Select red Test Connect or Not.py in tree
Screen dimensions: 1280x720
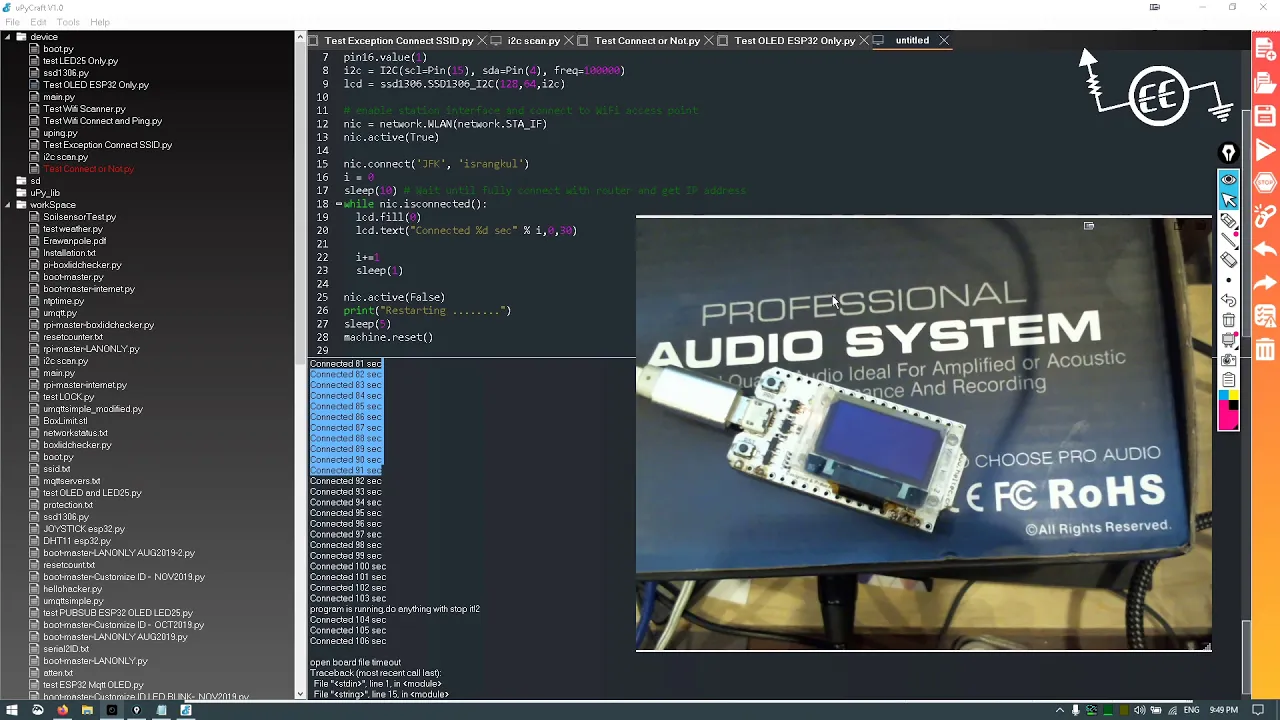[x=88, y=169]
